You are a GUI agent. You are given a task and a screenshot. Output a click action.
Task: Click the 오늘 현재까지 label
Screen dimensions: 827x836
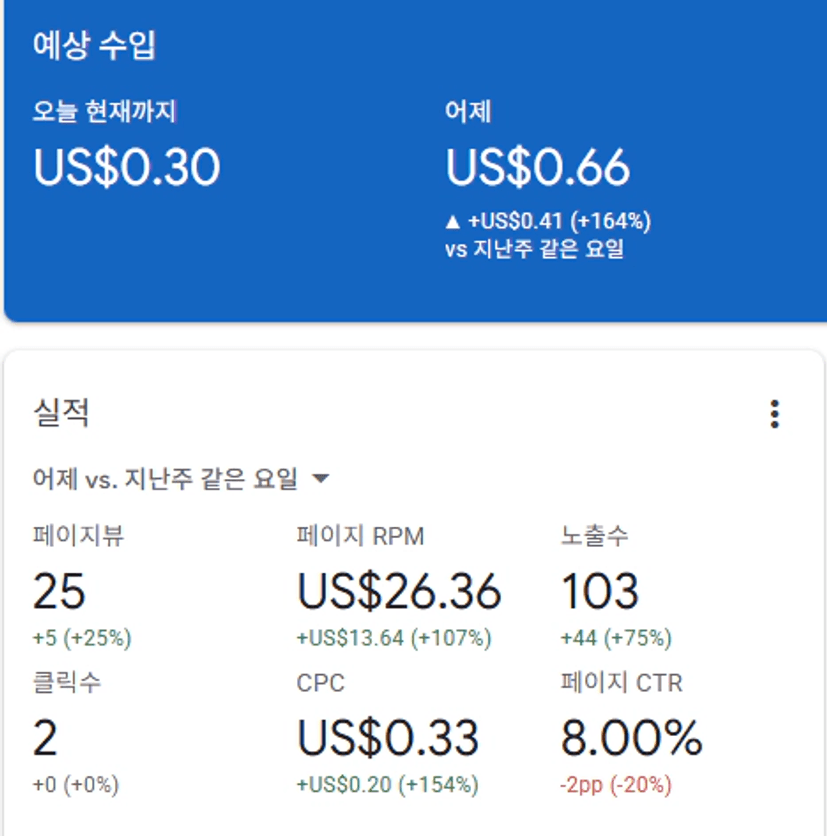point(104,111)
